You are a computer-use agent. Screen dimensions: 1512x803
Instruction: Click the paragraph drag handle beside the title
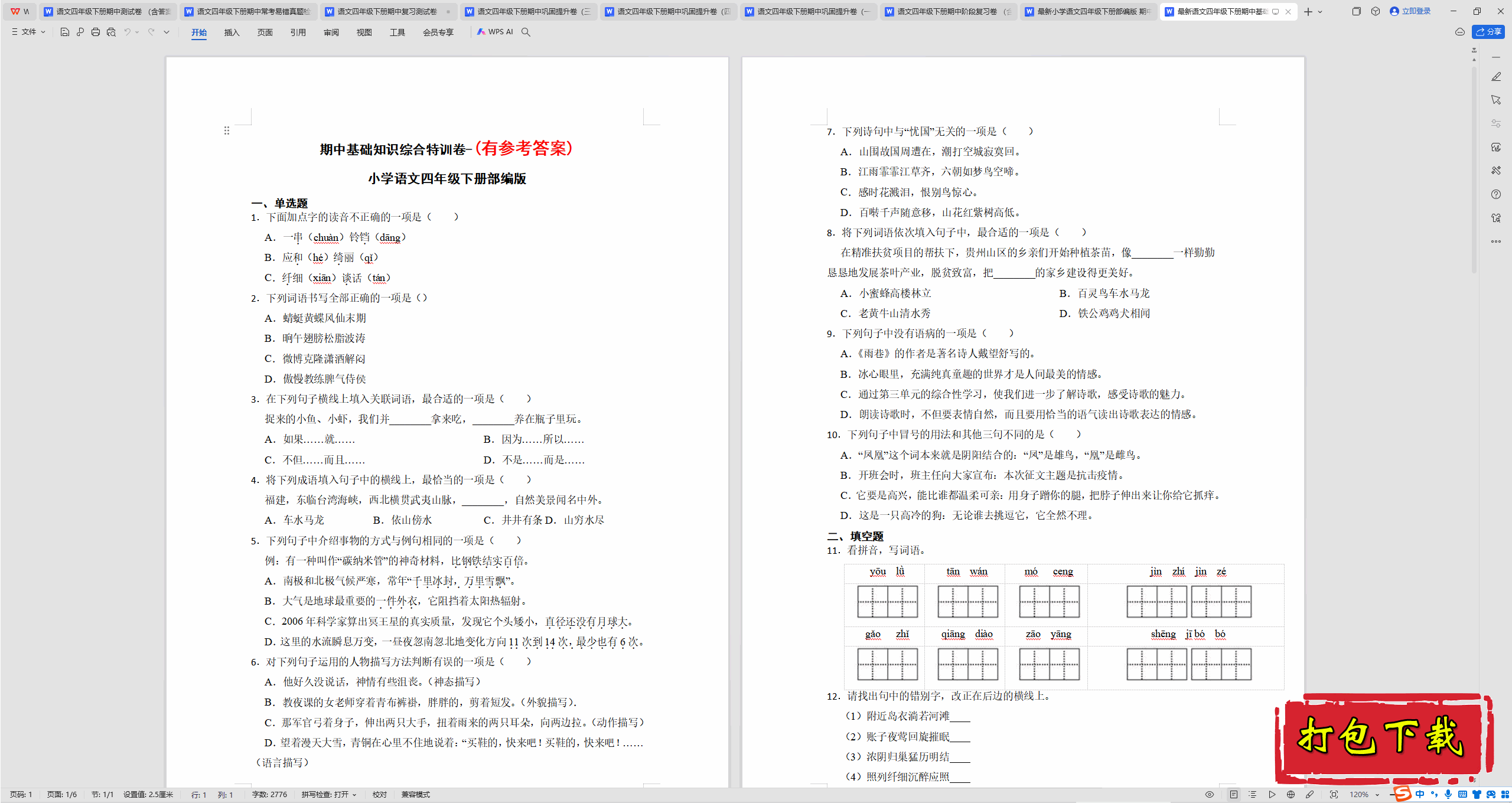click(227, 130)
